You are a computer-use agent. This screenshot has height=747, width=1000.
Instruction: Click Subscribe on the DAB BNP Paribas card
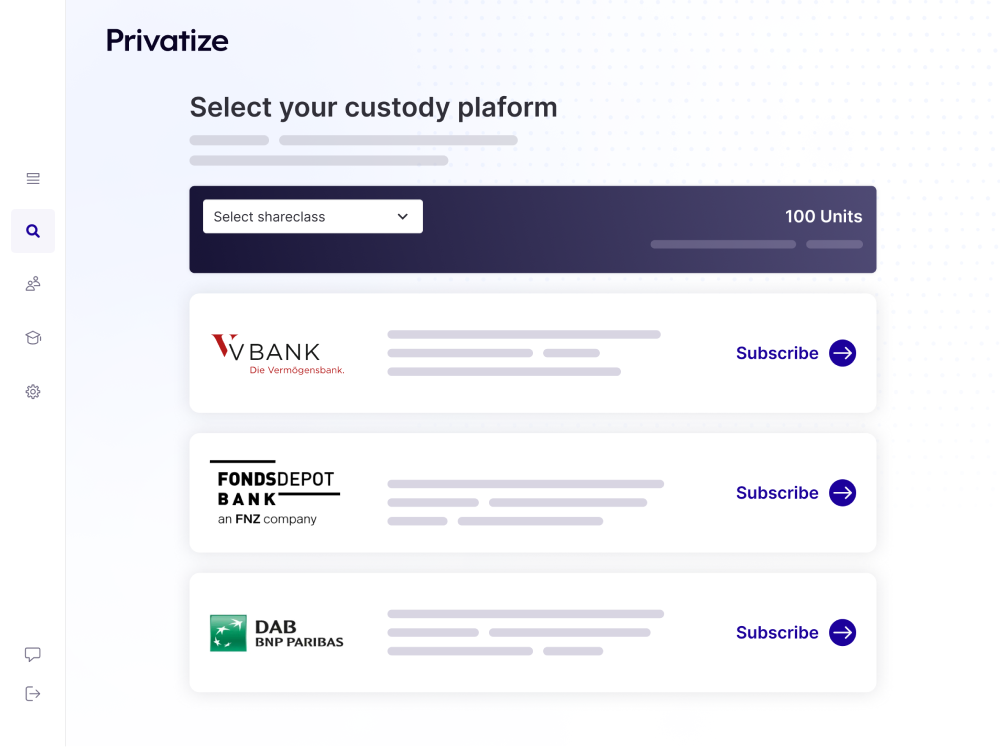pos(777,632)
